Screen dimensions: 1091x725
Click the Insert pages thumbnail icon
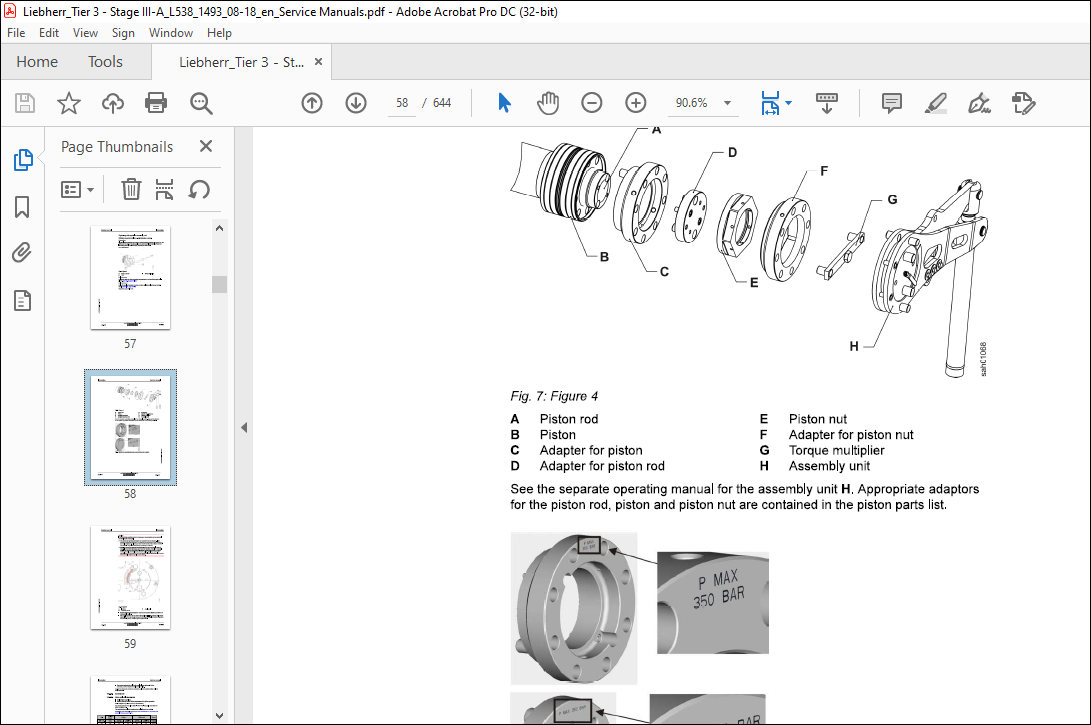coord(164,189)
